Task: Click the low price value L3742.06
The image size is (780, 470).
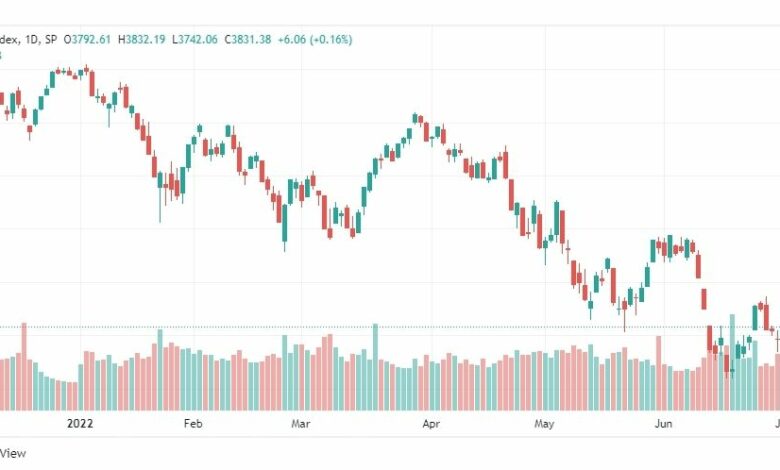Action: click(x=195, y=39)
